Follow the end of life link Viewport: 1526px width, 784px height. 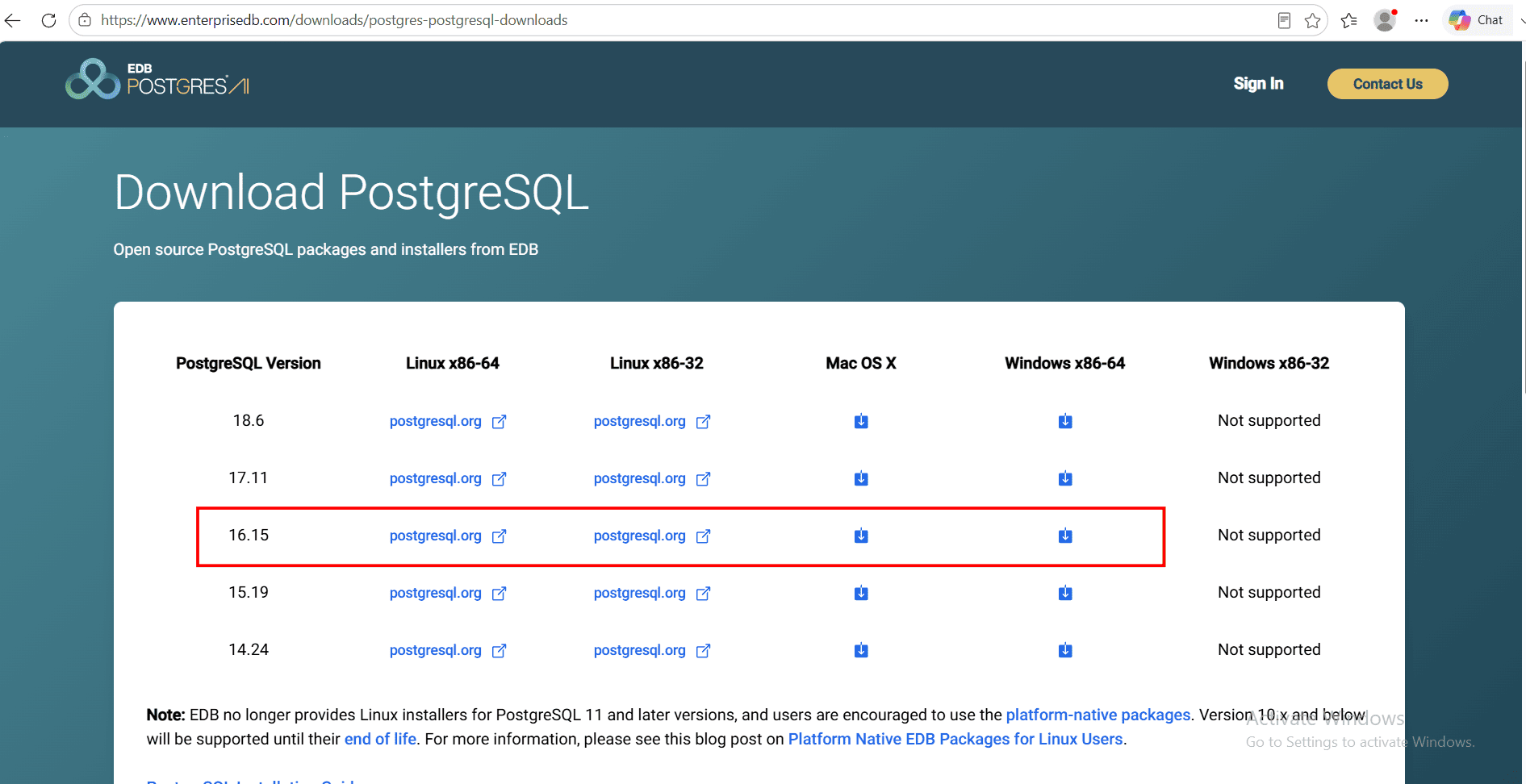(380, 739)
